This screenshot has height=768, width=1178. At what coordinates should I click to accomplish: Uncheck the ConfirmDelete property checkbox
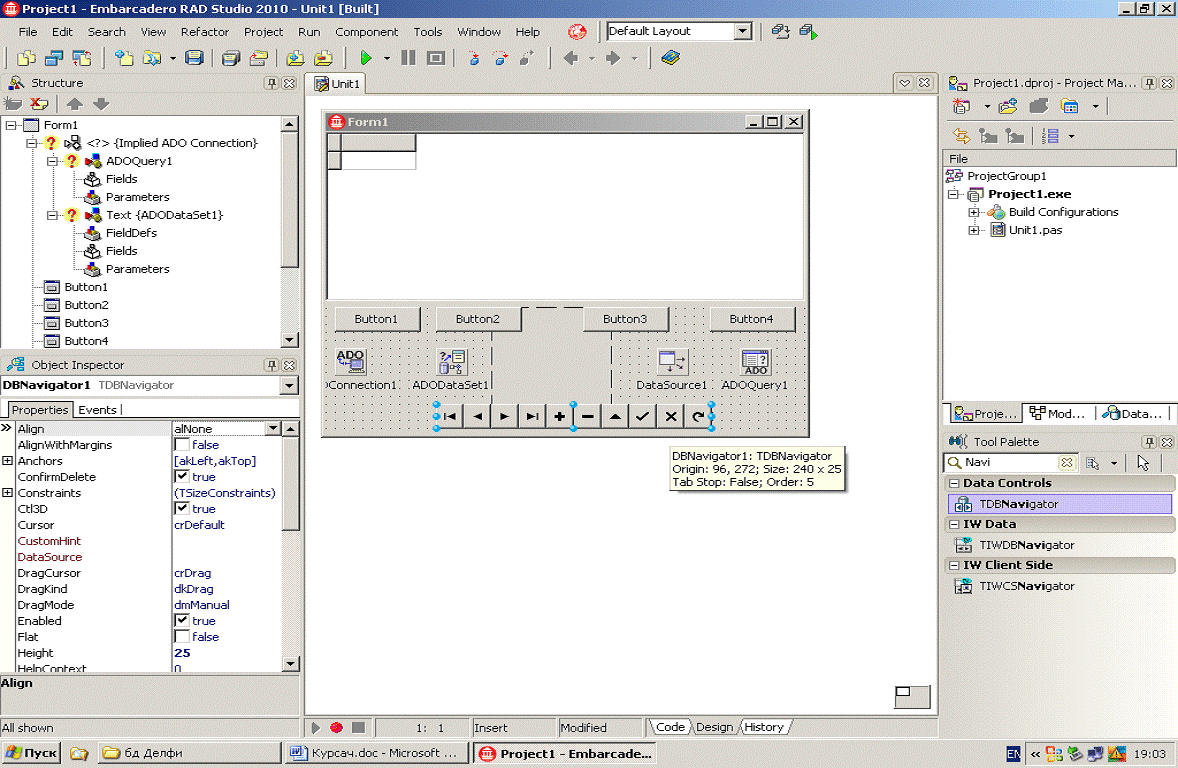[x=182, y=477]
